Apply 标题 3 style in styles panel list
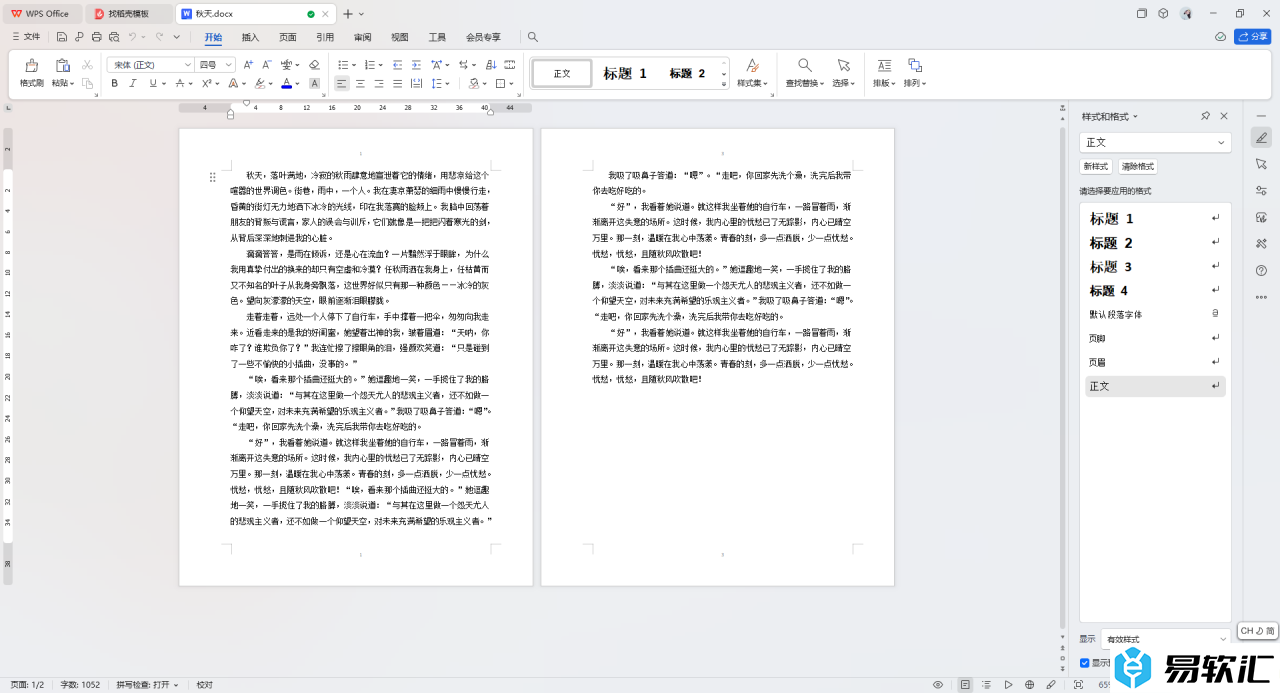The width and height of the screenshot is (1280, 693). point(1155,267)
